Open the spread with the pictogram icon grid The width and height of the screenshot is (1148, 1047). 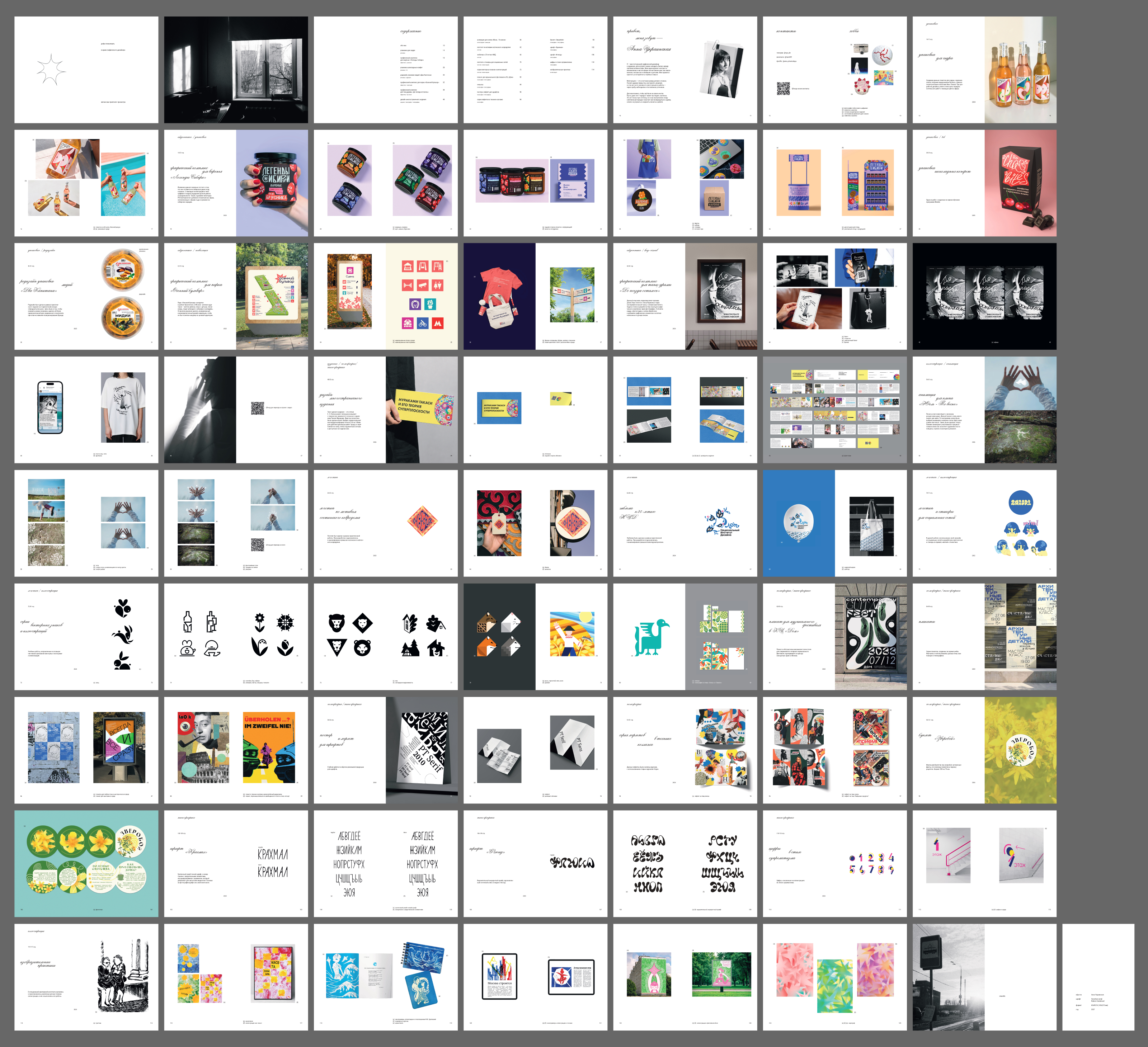pos(386,296)
